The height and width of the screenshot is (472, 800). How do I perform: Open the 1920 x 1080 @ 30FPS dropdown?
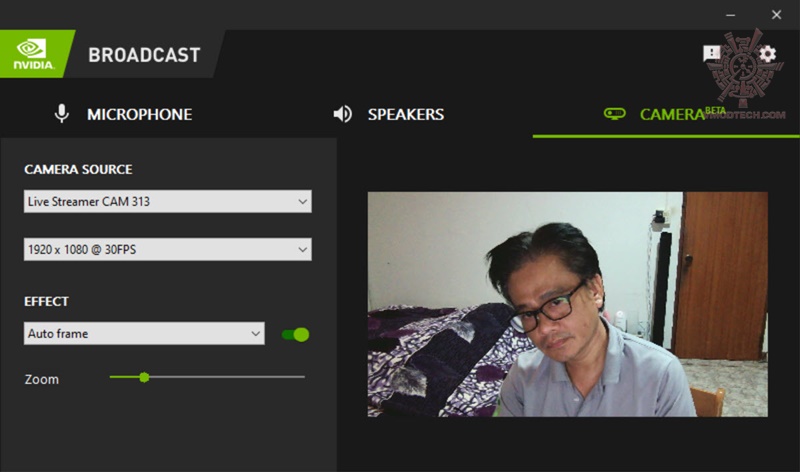click(167, 250)
